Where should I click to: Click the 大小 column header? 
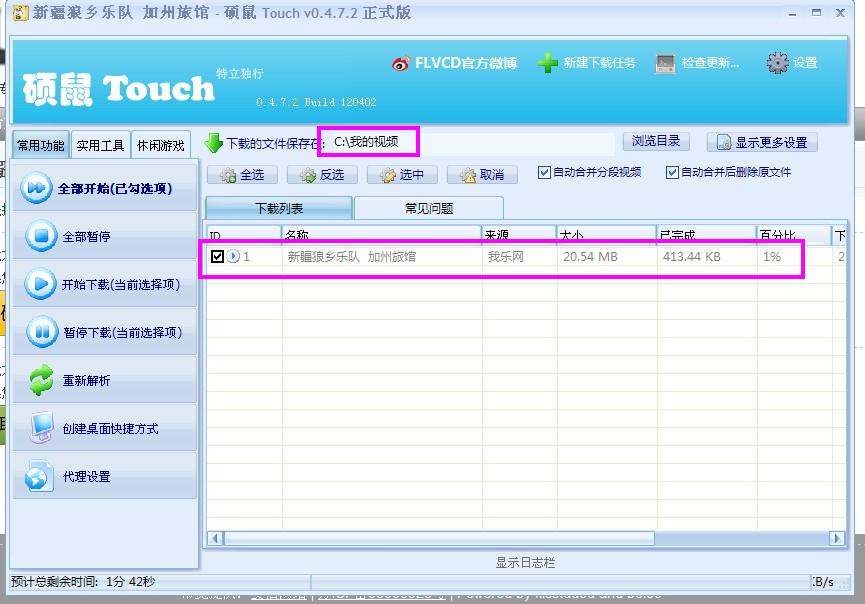click(x=607, y=234)
